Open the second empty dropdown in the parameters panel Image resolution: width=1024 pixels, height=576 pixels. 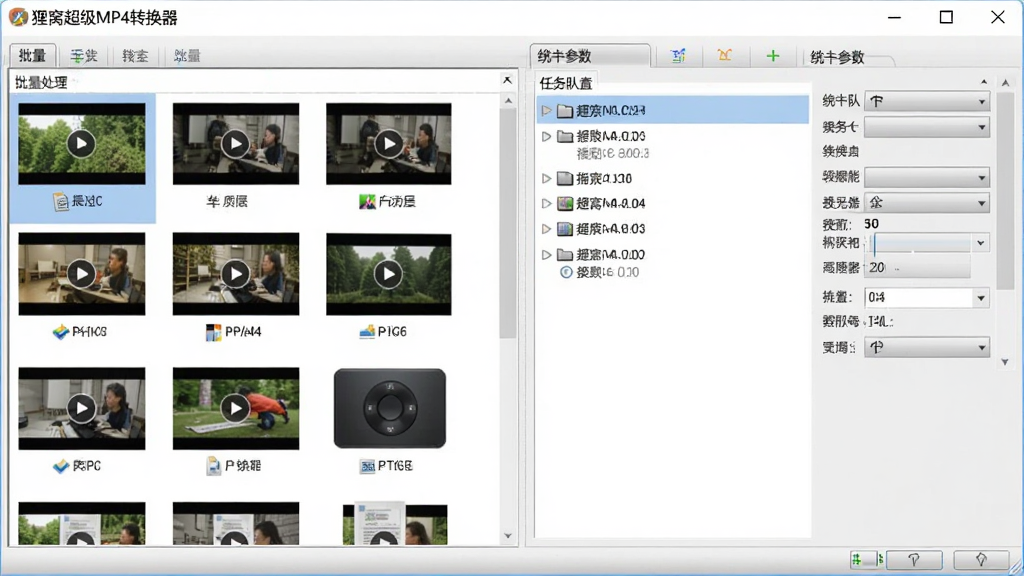[927, 178]
